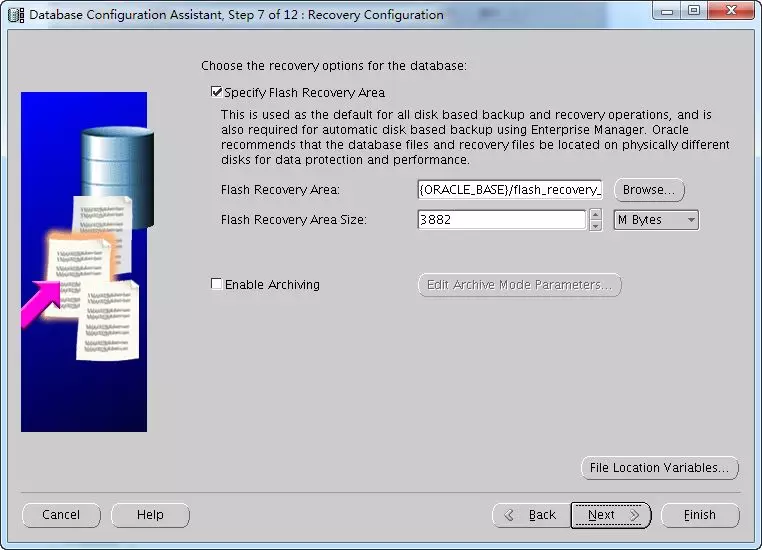Open the M Bytes unit dropdown
Screen dimensions: 762x550
(x=656, y=220)
